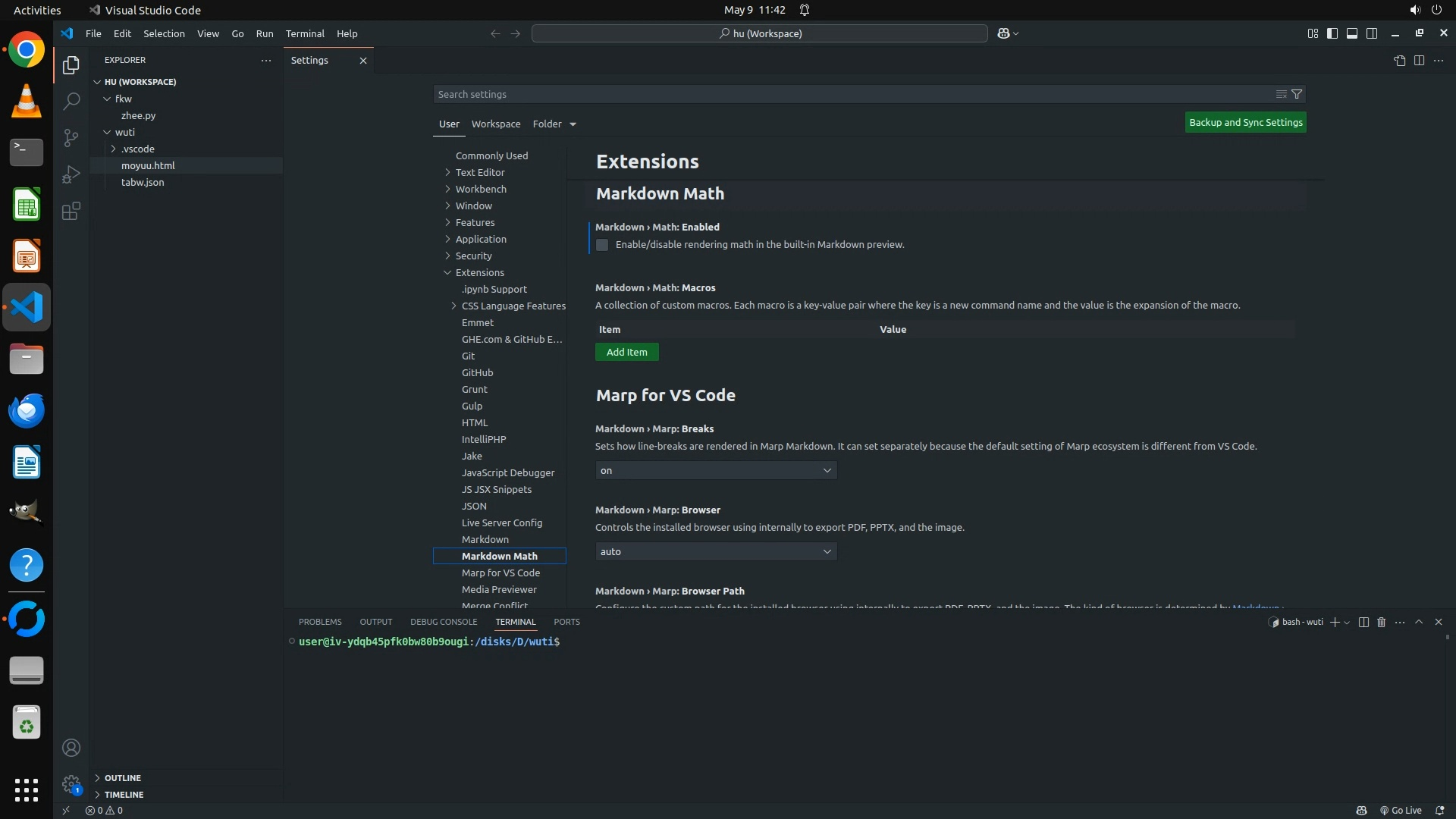Open the Marp Browser dropdown
Image resolution: width=1456 pixels, height=819 pixels.
(x=716, y=551)
